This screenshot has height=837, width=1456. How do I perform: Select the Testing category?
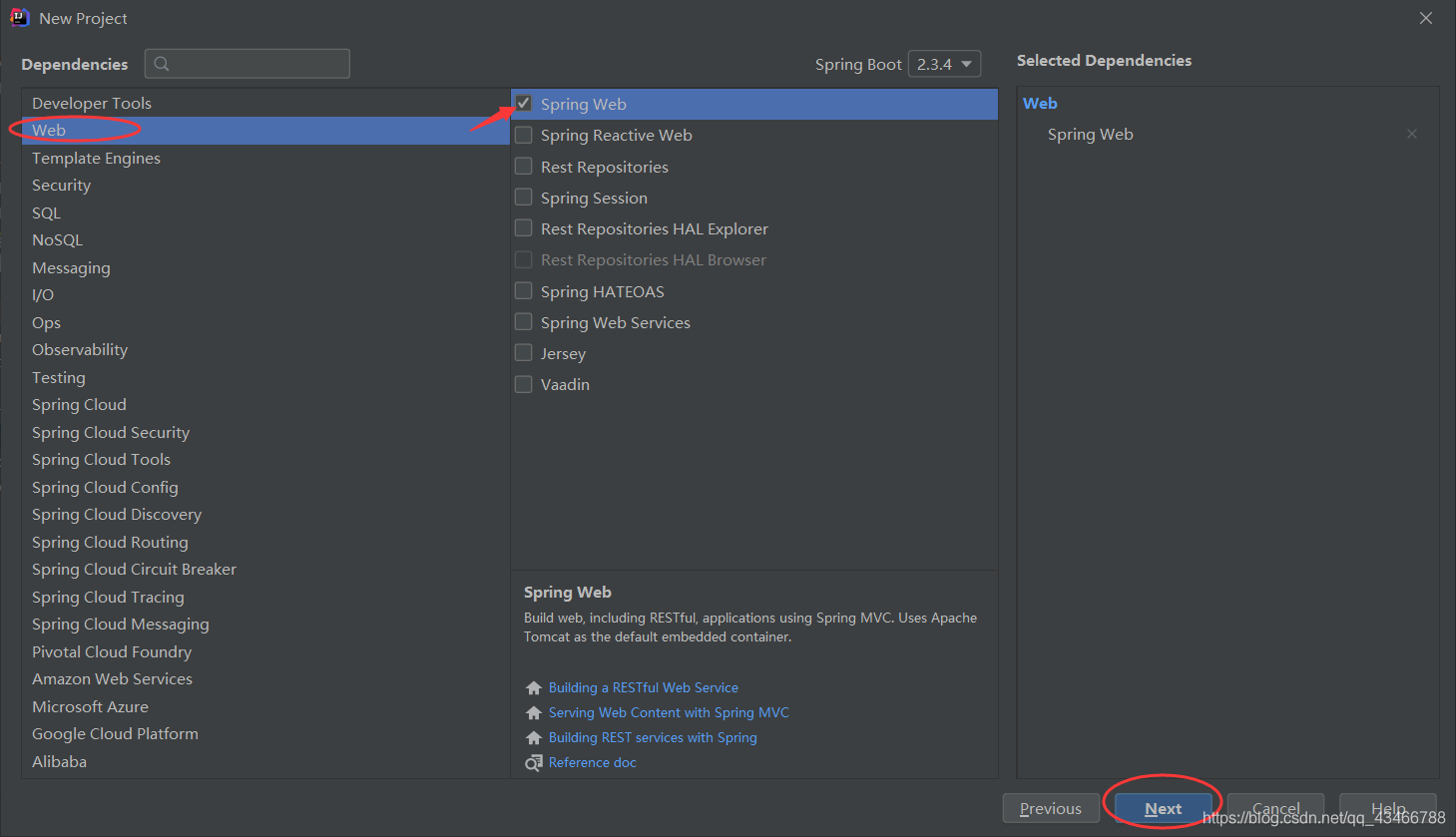point(265,377)
